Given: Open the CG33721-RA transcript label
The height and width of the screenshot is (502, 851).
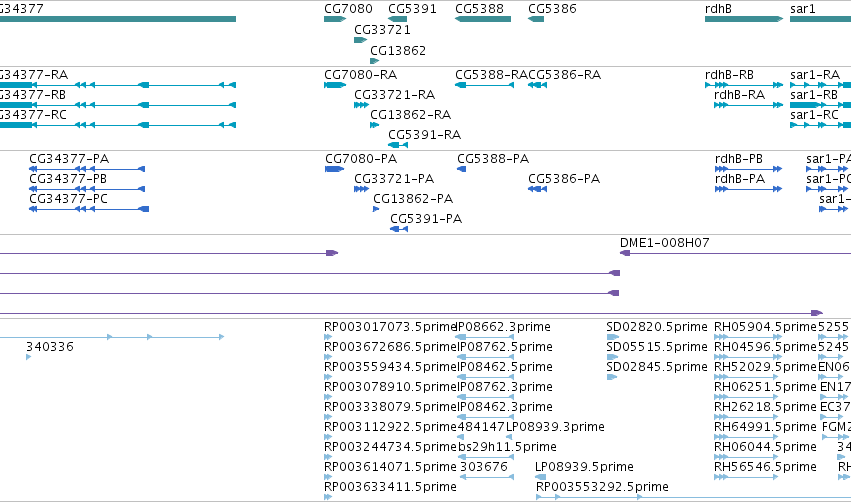Looking at the screenshot, I should [395, 95].
